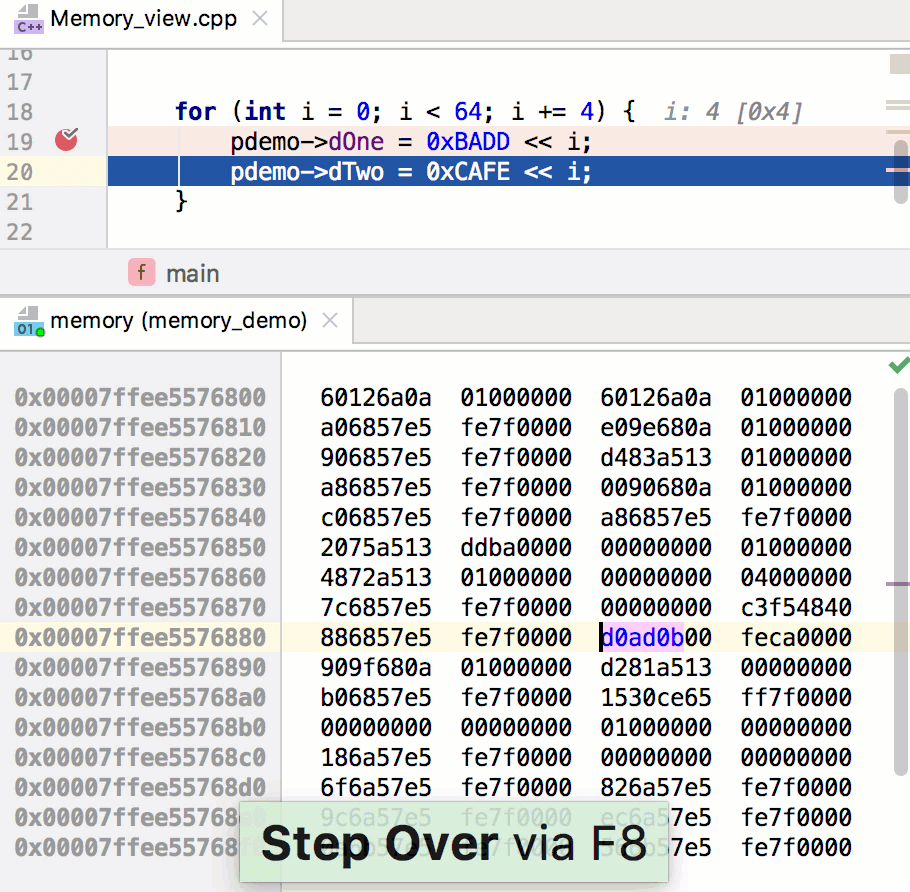Close the Memory_view.cpp tab
Viewport: 910px width, 892px height.
(260, 19)
